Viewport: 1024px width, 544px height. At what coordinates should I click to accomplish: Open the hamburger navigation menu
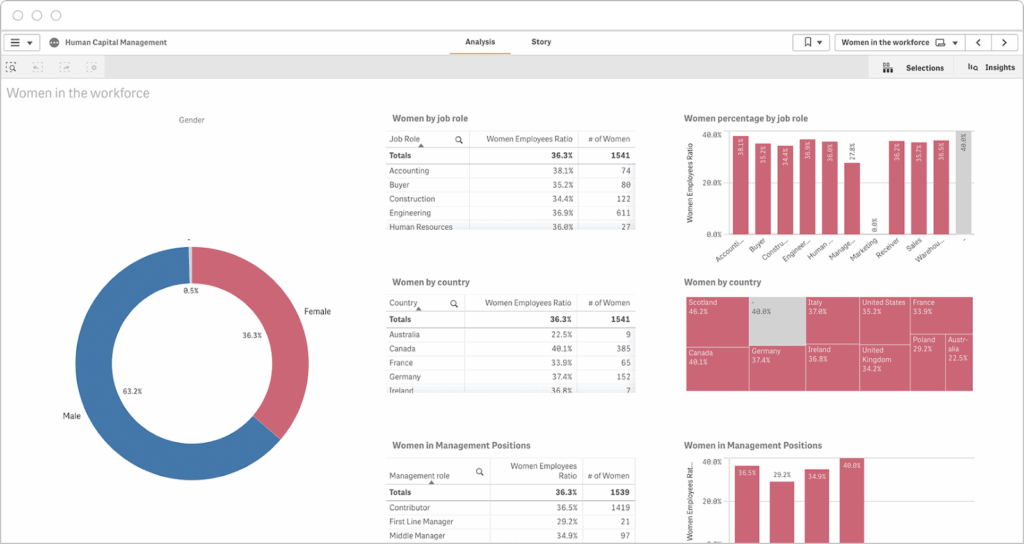[x=22, y=42]
